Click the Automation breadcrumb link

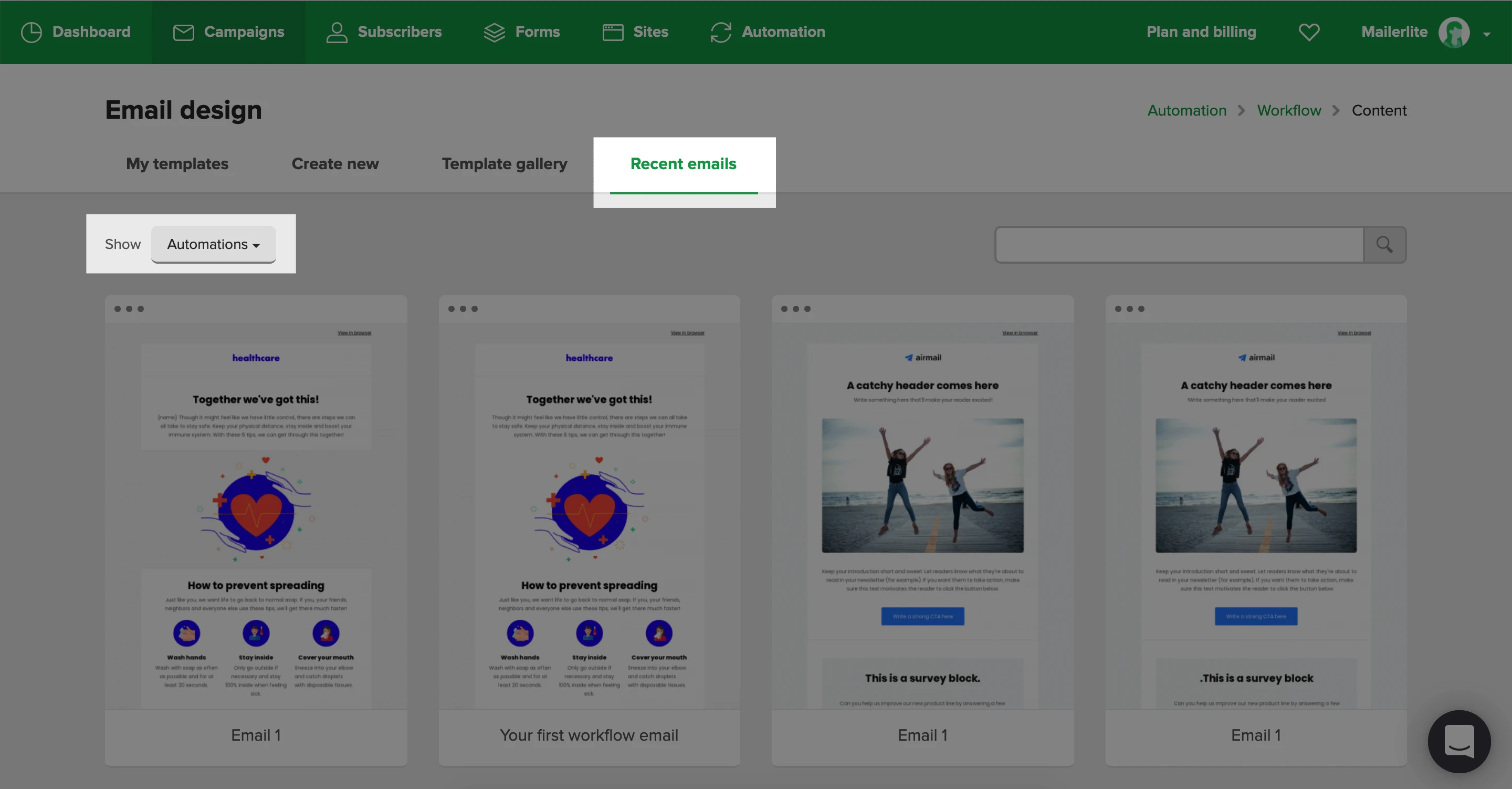pos(1186,110)
